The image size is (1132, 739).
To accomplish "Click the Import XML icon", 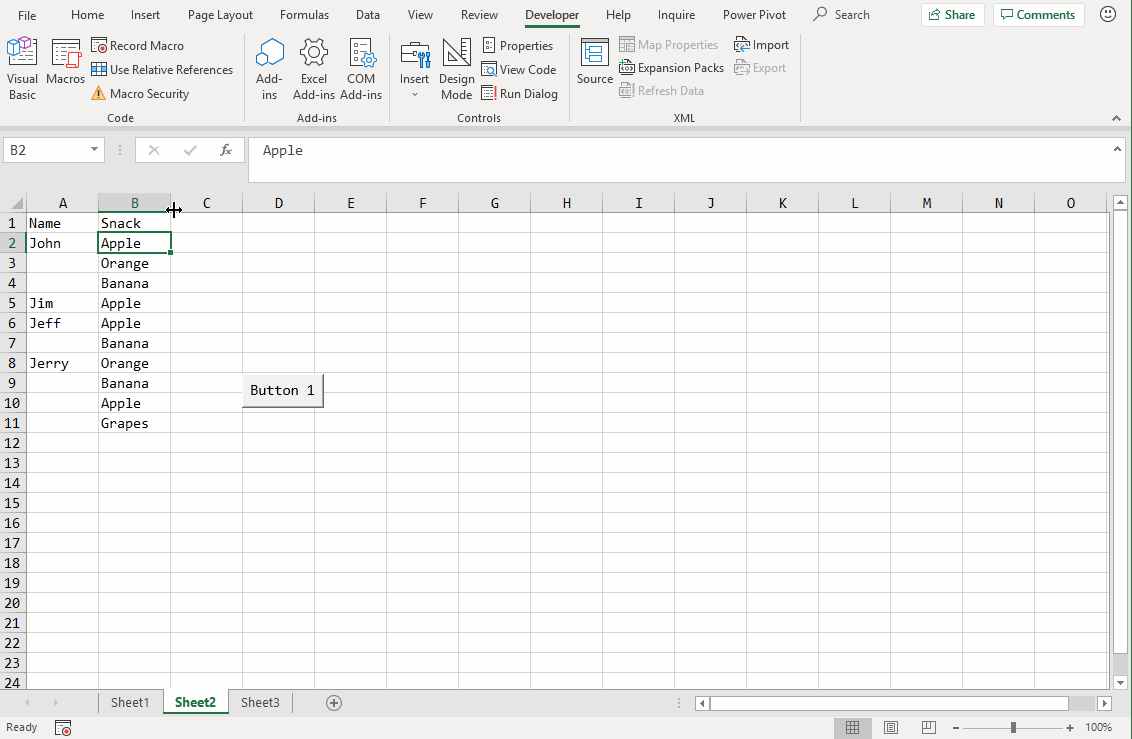I will pyautogui.click(x=742, y=44).
